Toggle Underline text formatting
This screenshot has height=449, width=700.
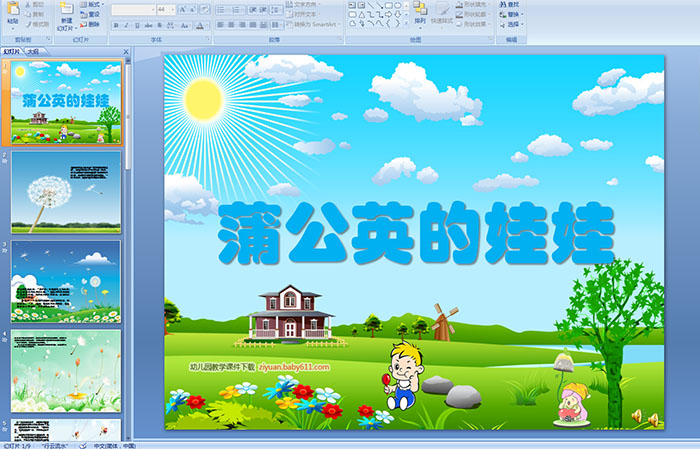[138, 24]
